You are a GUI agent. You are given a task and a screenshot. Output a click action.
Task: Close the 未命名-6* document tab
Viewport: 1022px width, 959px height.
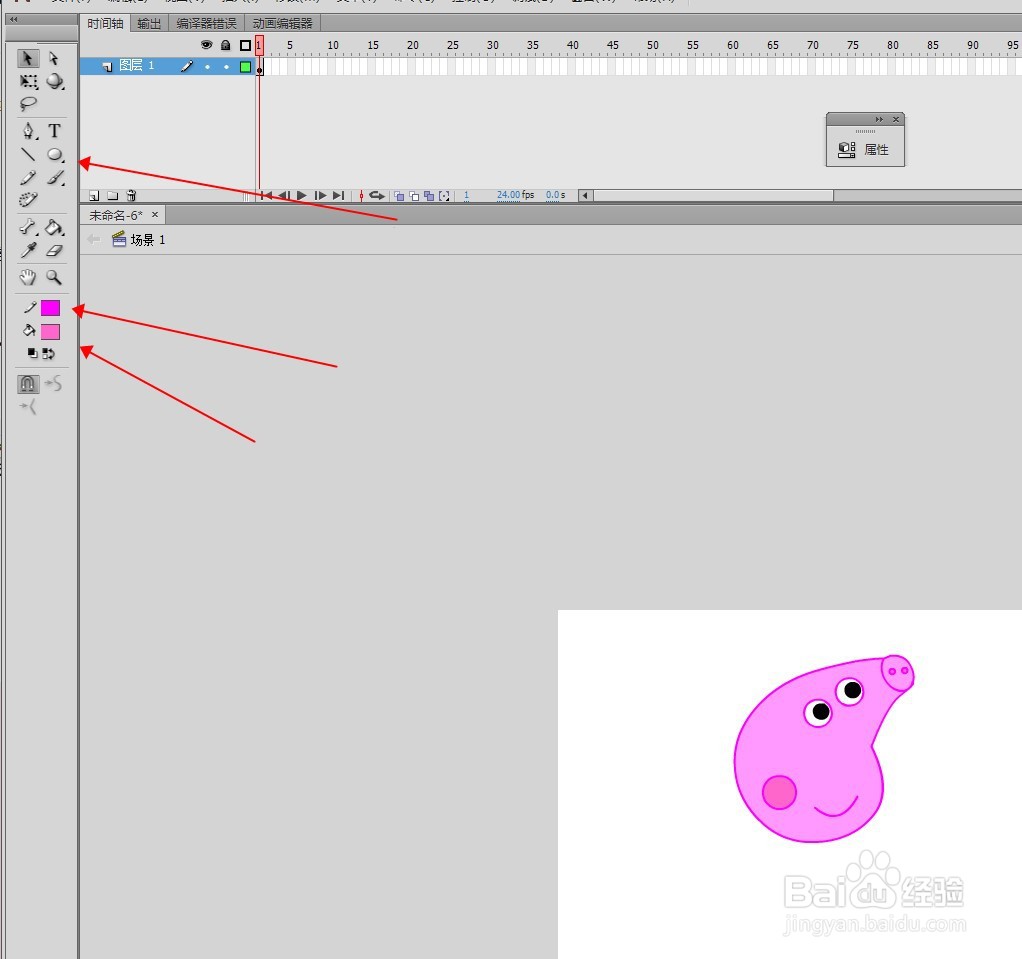[x=154, y=214]
